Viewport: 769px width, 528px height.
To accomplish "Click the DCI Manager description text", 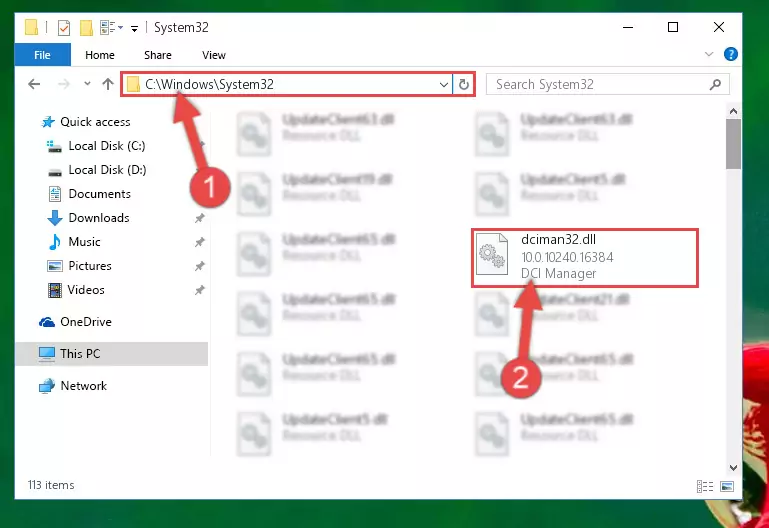I will coord(558,274).
